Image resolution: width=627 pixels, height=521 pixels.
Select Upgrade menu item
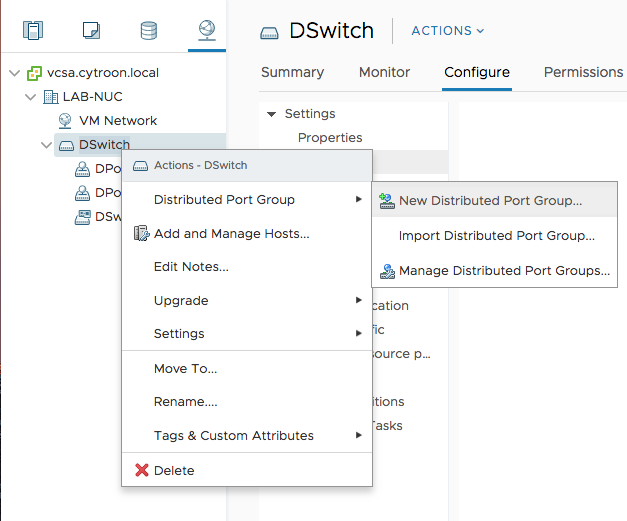(247, 300)
